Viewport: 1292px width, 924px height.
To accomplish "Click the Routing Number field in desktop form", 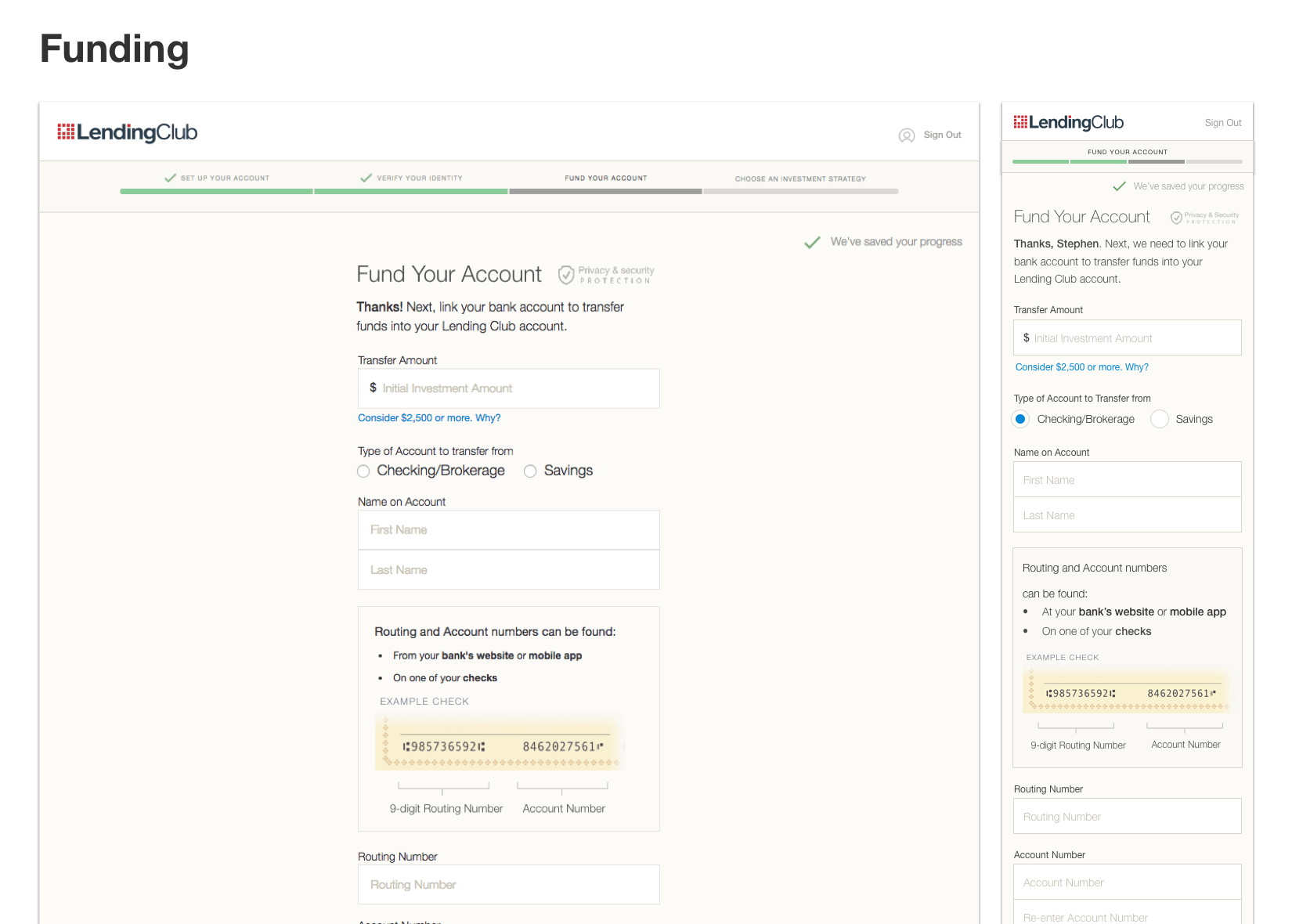I will (x=509, y=885).
